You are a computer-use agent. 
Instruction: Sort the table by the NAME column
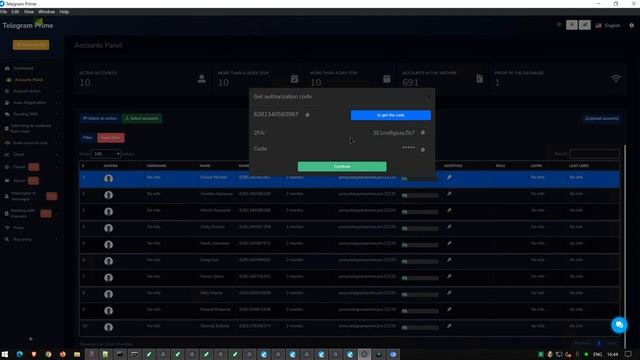click(x=205, y=166)
